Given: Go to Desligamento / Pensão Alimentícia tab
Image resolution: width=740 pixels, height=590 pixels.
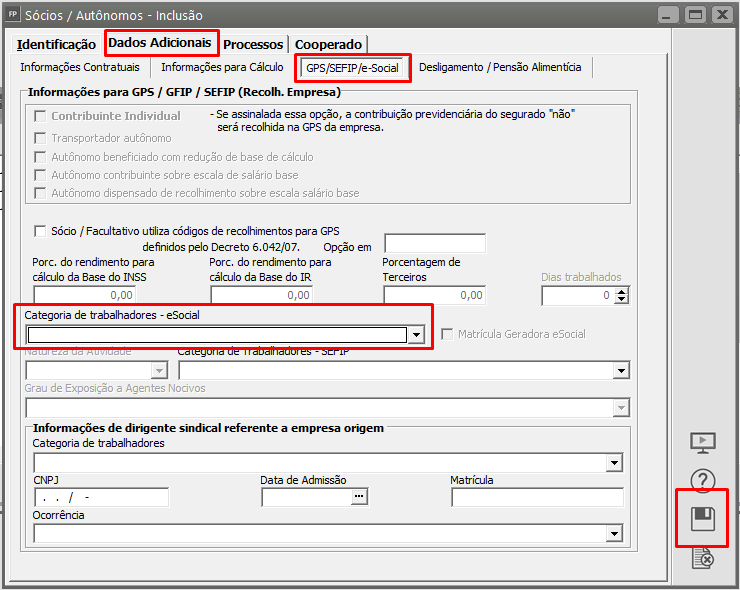Looking at the screenshot, I should [x=500, y=67].
